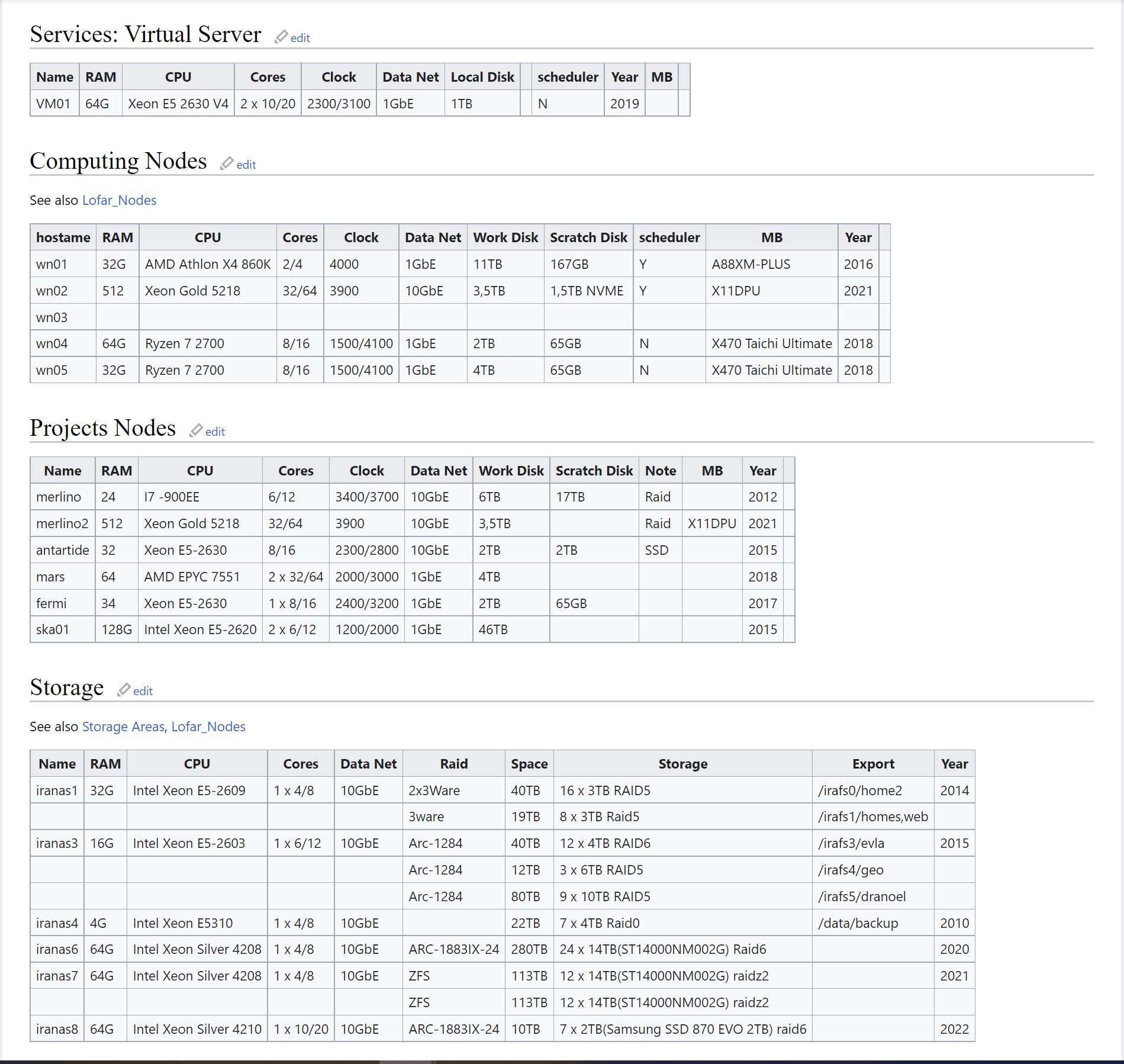Viewport: 1124px width, 1064px height.
Task: Select the Intel Xeon Silver 4210 cell
Action: tap(197, 1029)
